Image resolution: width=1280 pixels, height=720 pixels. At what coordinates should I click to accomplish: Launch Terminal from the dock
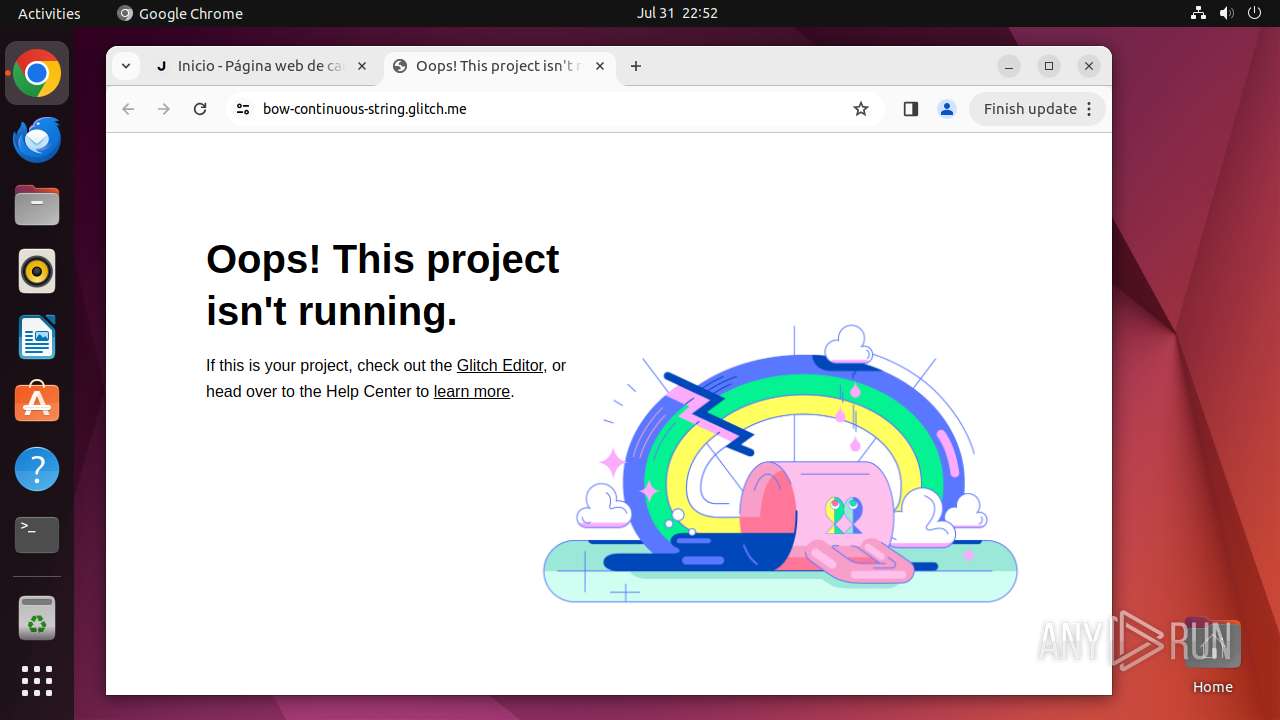[x=37, y=535]
